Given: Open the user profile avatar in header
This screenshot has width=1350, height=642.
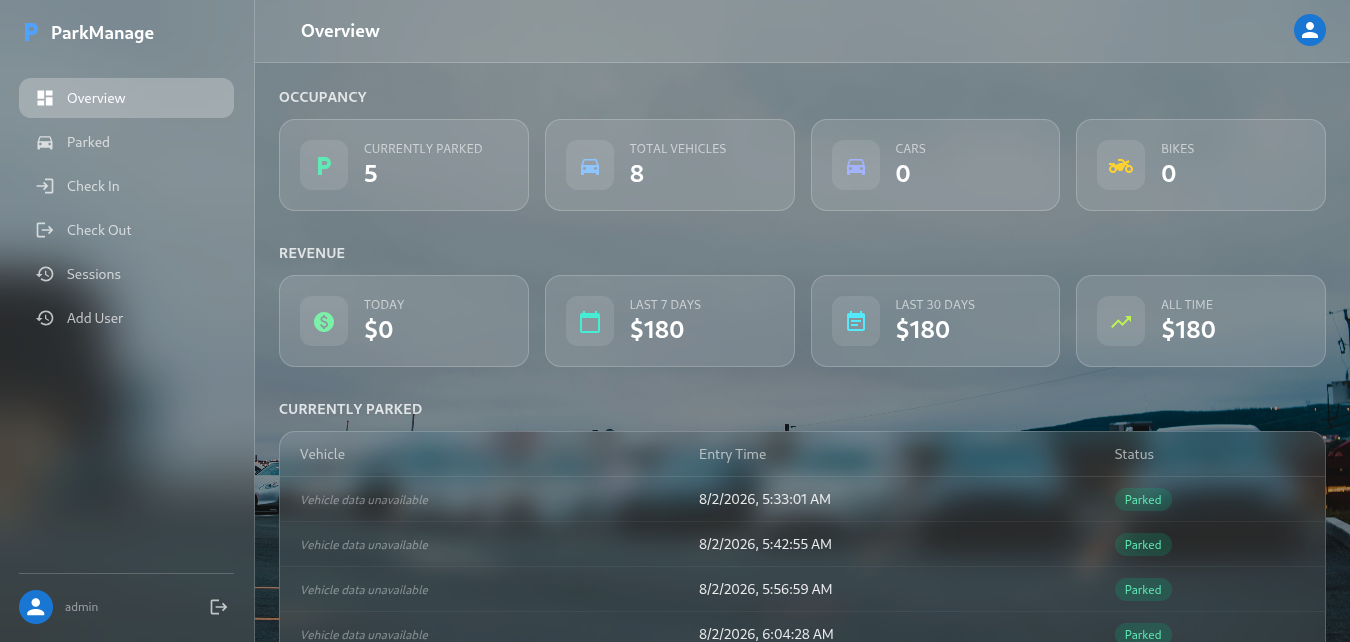Looking at the screenshot, I should (x=1310, y=30).
